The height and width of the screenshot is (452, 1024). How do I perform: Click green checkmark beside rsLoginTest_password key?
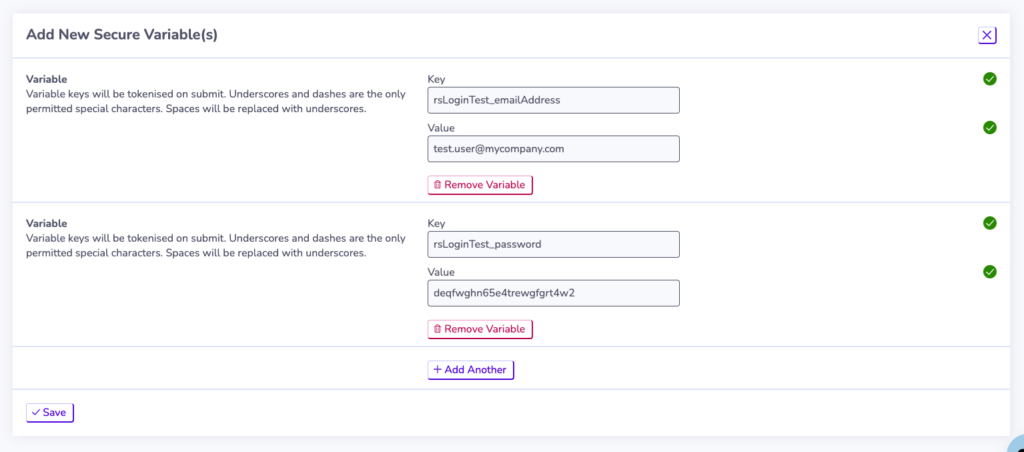tap(989, 223)
